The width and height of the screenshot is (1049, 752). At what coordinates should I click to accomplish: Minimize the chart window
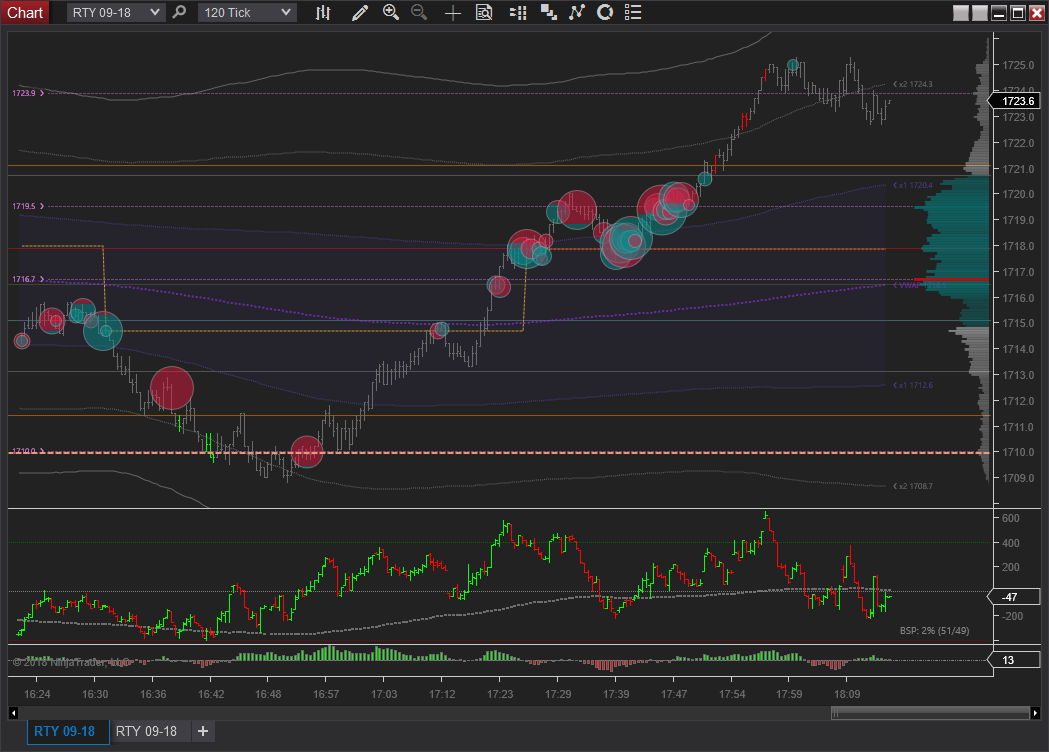point(999,13)
